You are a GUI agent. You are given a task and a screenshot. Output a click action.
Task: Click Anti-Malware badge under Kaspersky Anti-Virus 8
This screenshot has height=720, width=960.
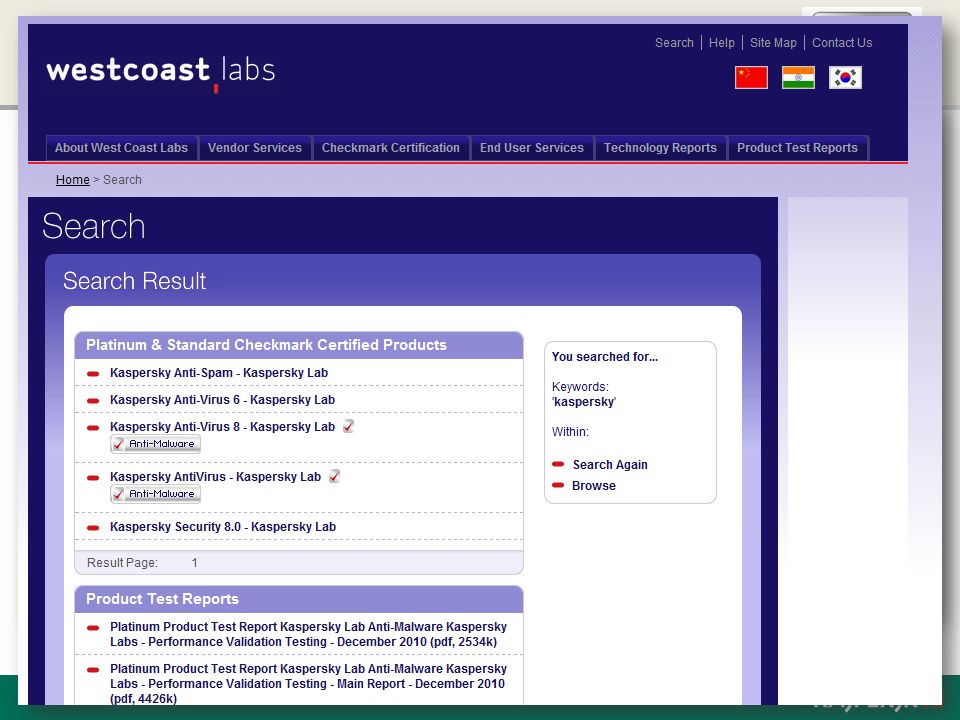(156, 444)
